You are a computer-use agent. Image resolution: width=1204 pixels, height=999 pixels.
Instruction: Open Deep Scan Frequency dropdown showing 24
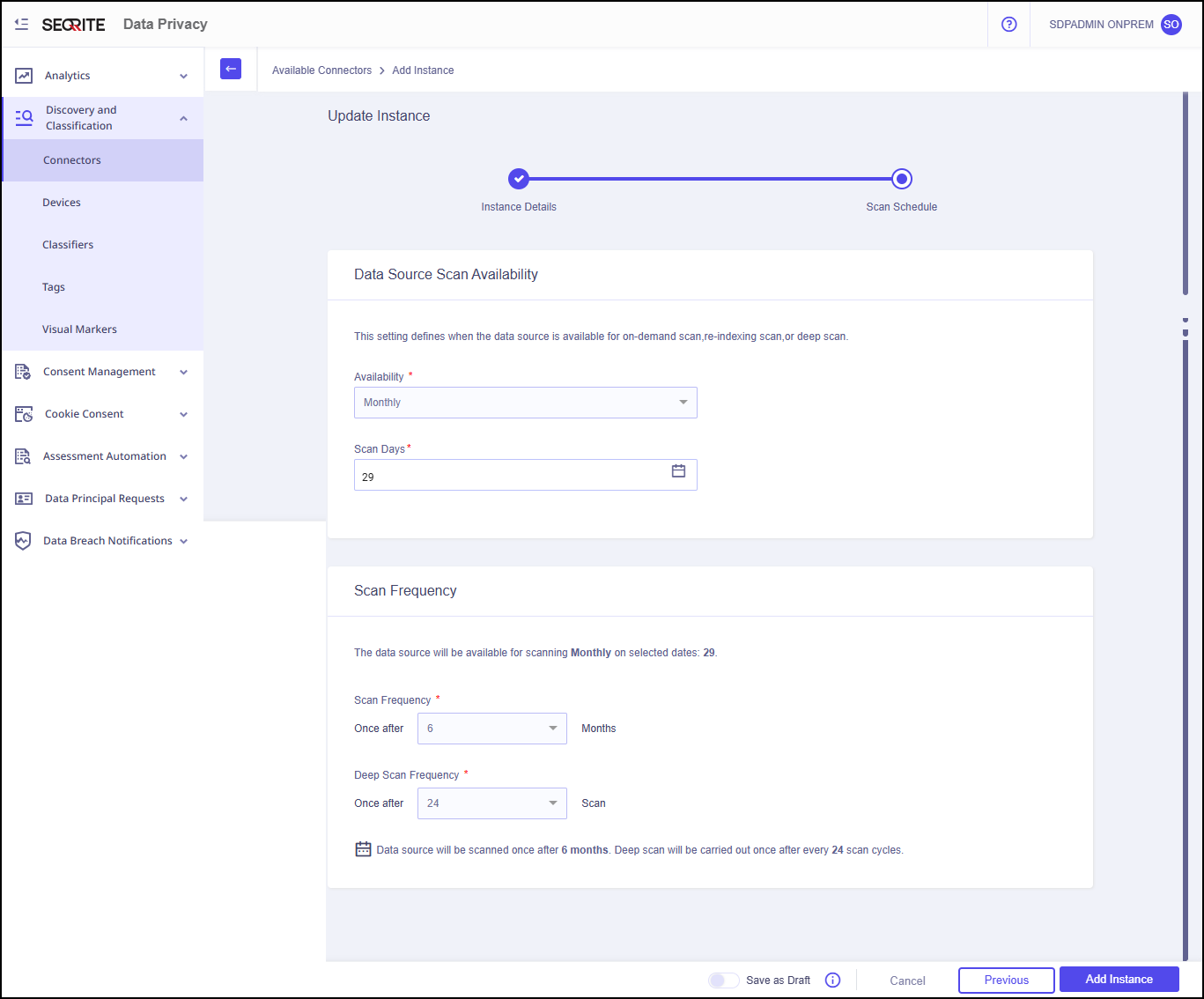pos(491,803)
